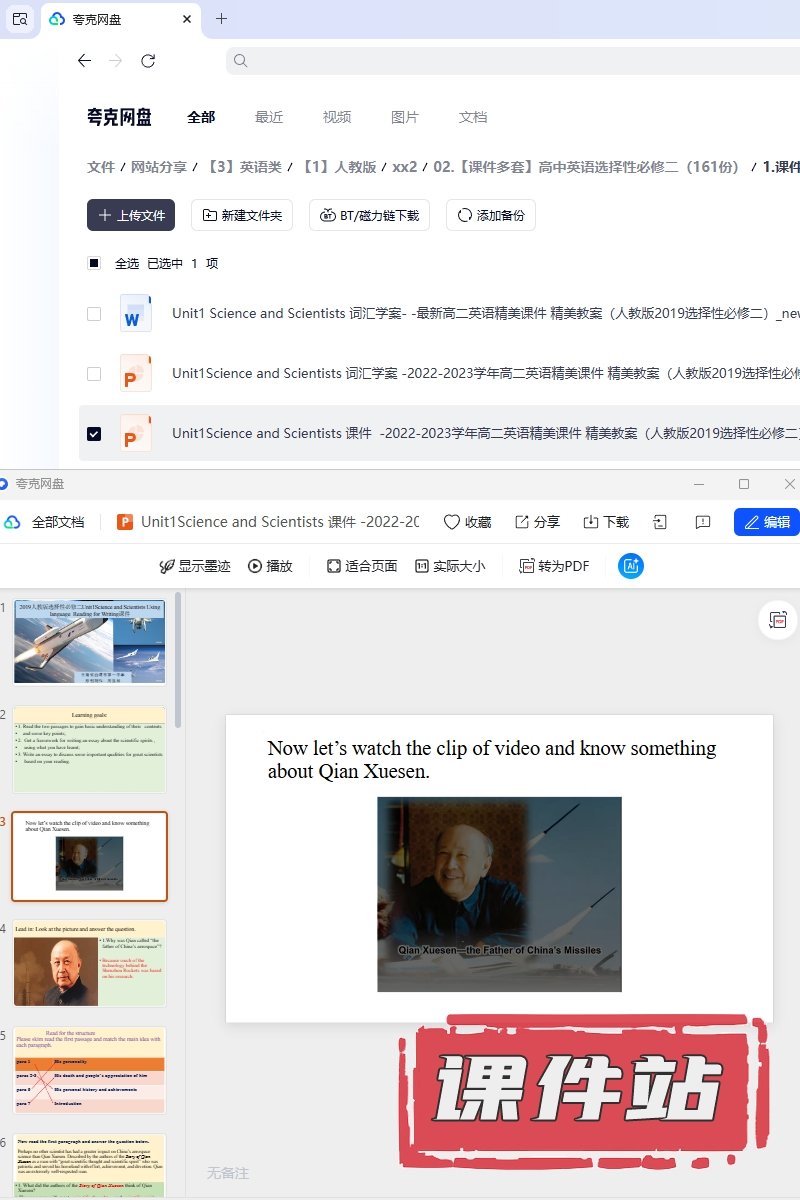Image resolution: width=800 pixels, height=1200 pixels.
Task: Click the AI assistant round icon
Action: 631,566
